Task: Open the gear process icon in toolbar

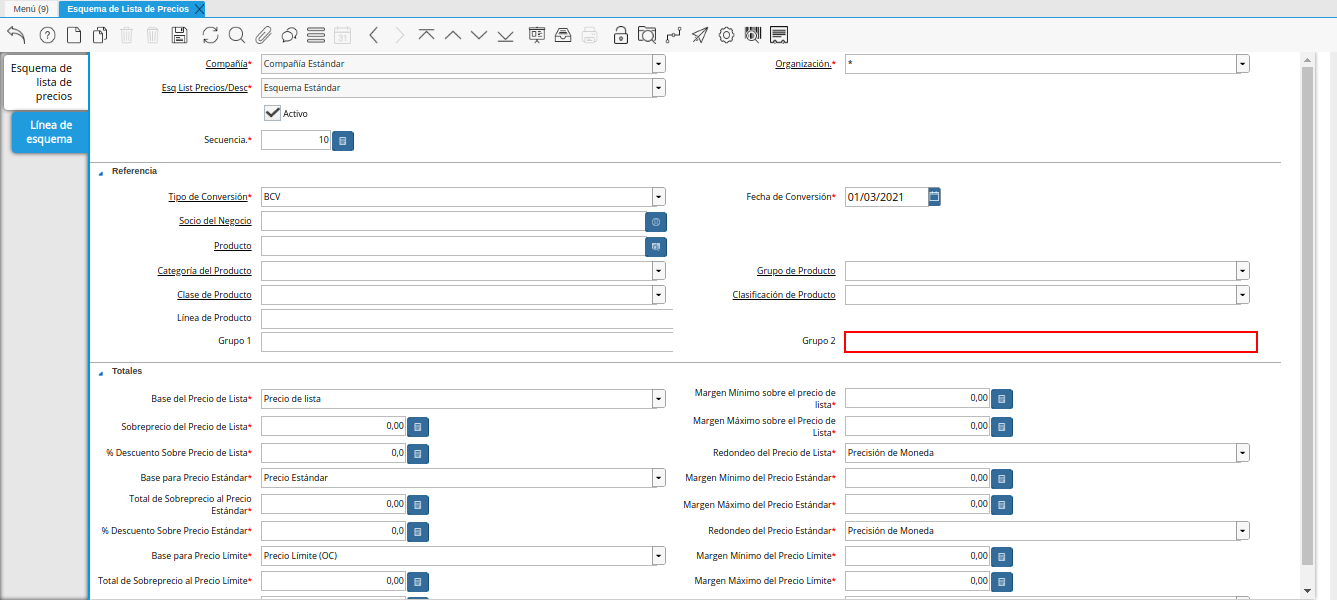Action: (726, 35)
